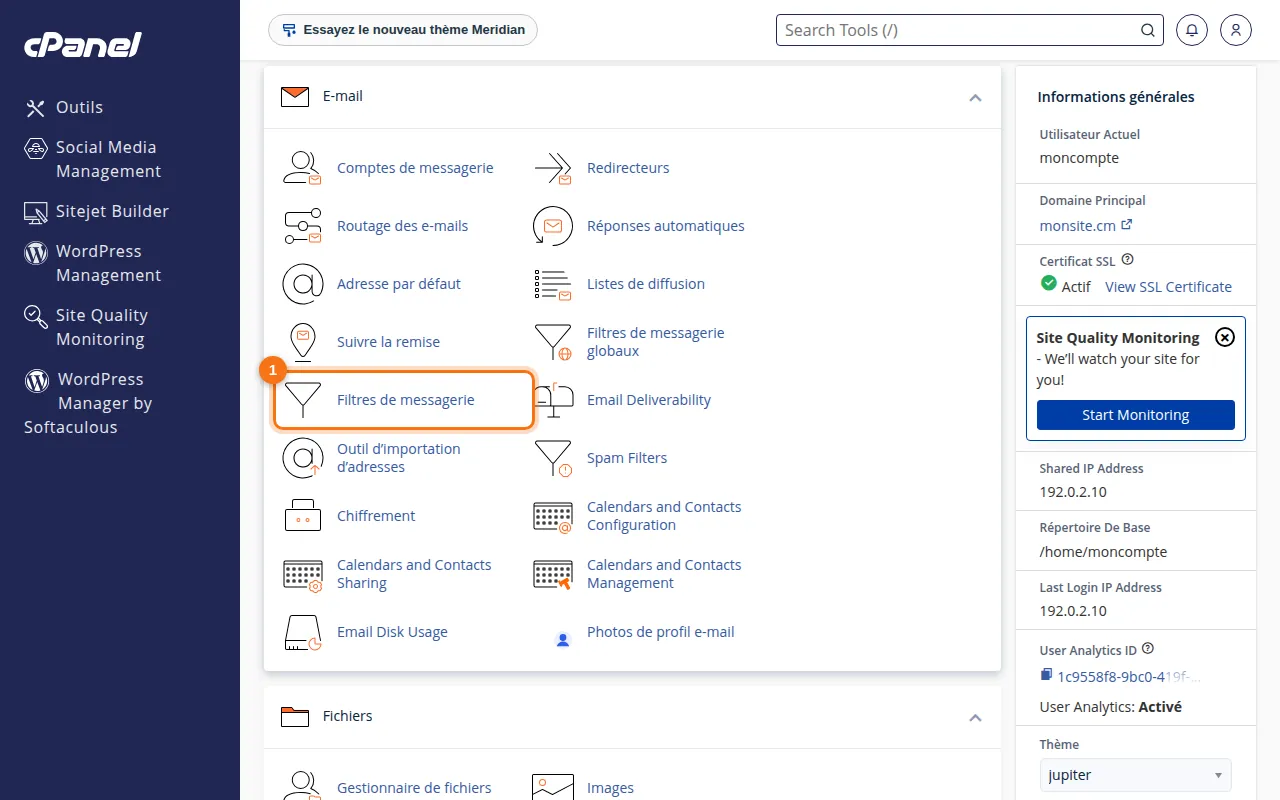Click the Réponses automatiques icon
1280x800 pixels.
point(553,226)
